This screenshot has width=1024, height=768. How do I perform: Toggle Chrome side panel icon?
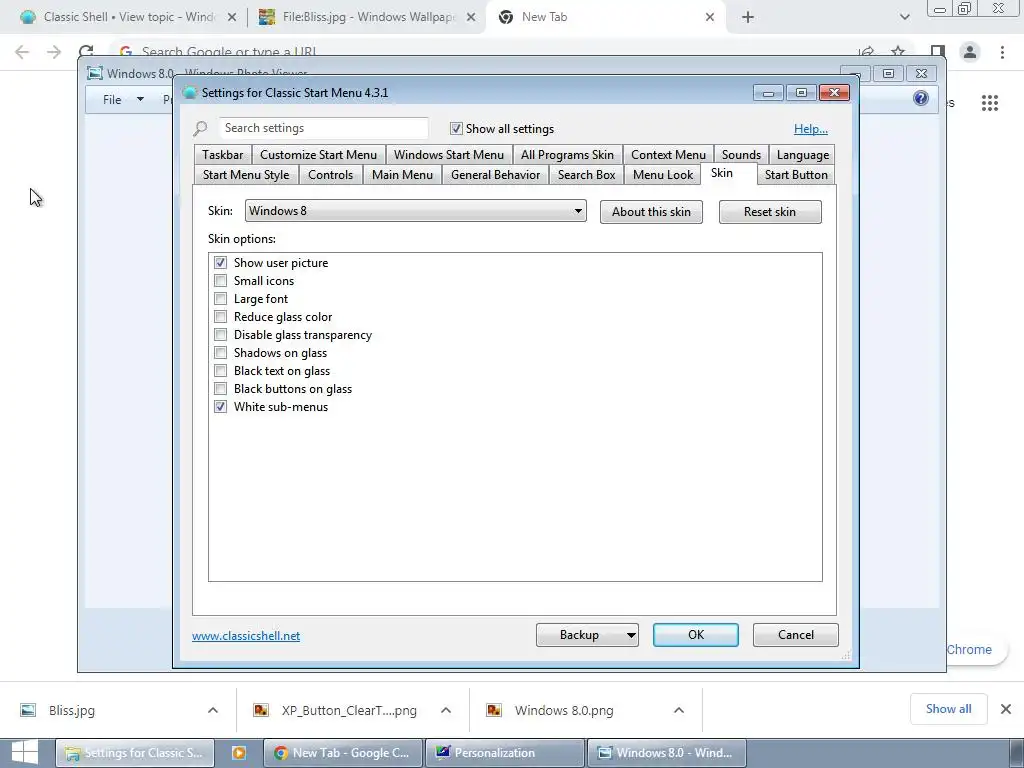[938, 52]
